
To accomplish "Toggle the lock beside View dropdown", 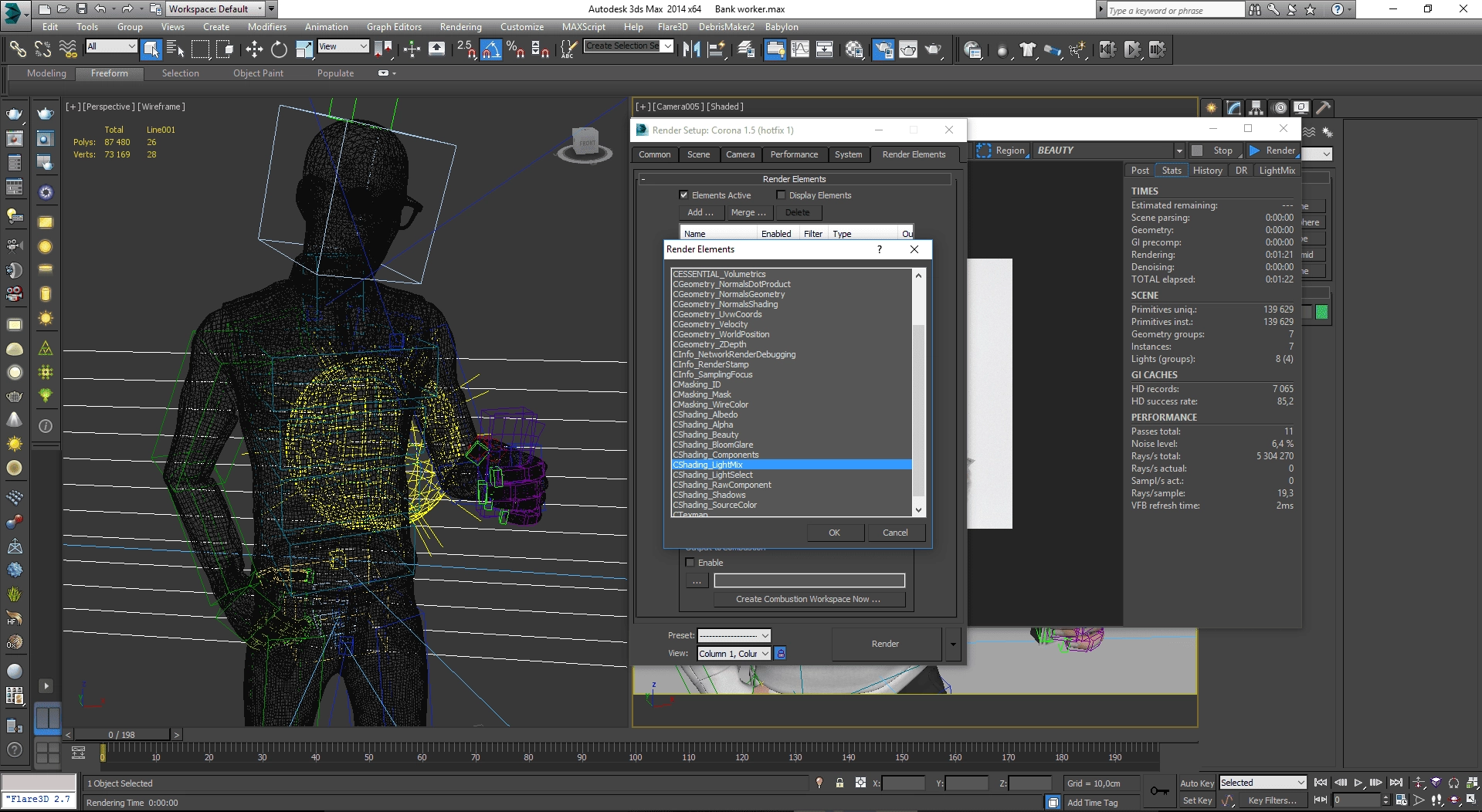I will click(781, 654).
